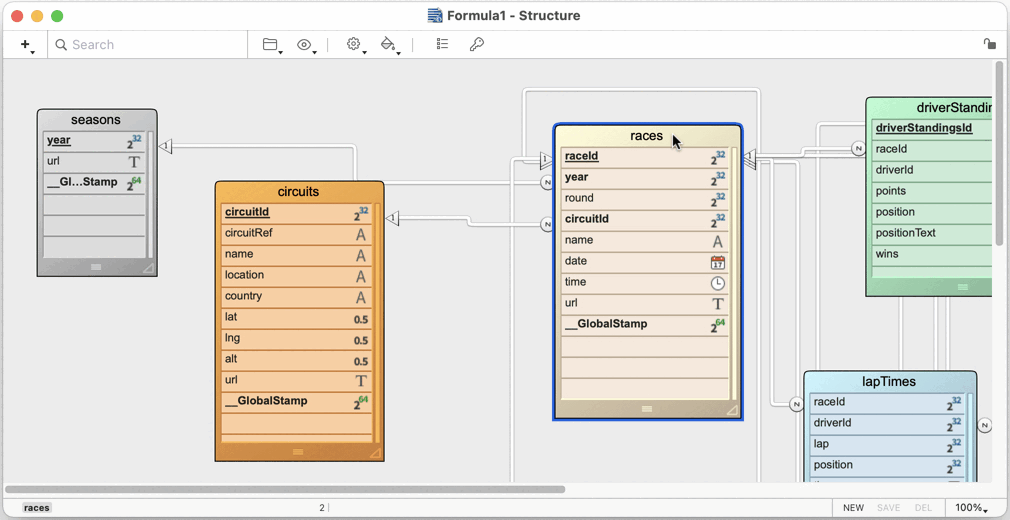Click the Search input field

[148, 44]
